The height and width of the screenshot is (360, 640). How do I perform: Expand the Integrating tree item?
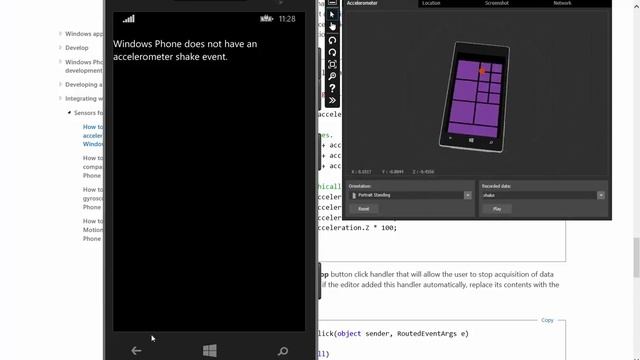pyautogui.click(x=60, y=98)
